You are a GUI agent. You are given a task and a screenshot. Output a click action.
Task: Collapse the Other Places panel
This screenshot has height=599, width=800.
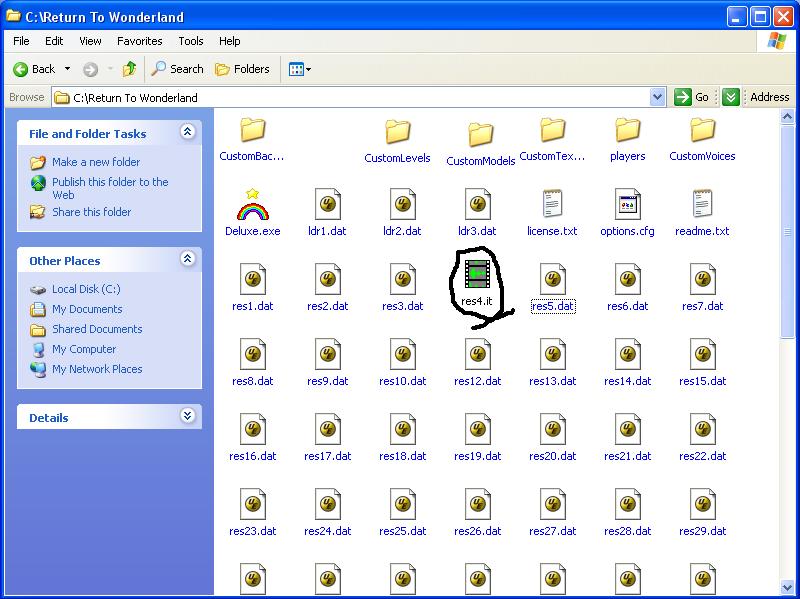point(187,259)
